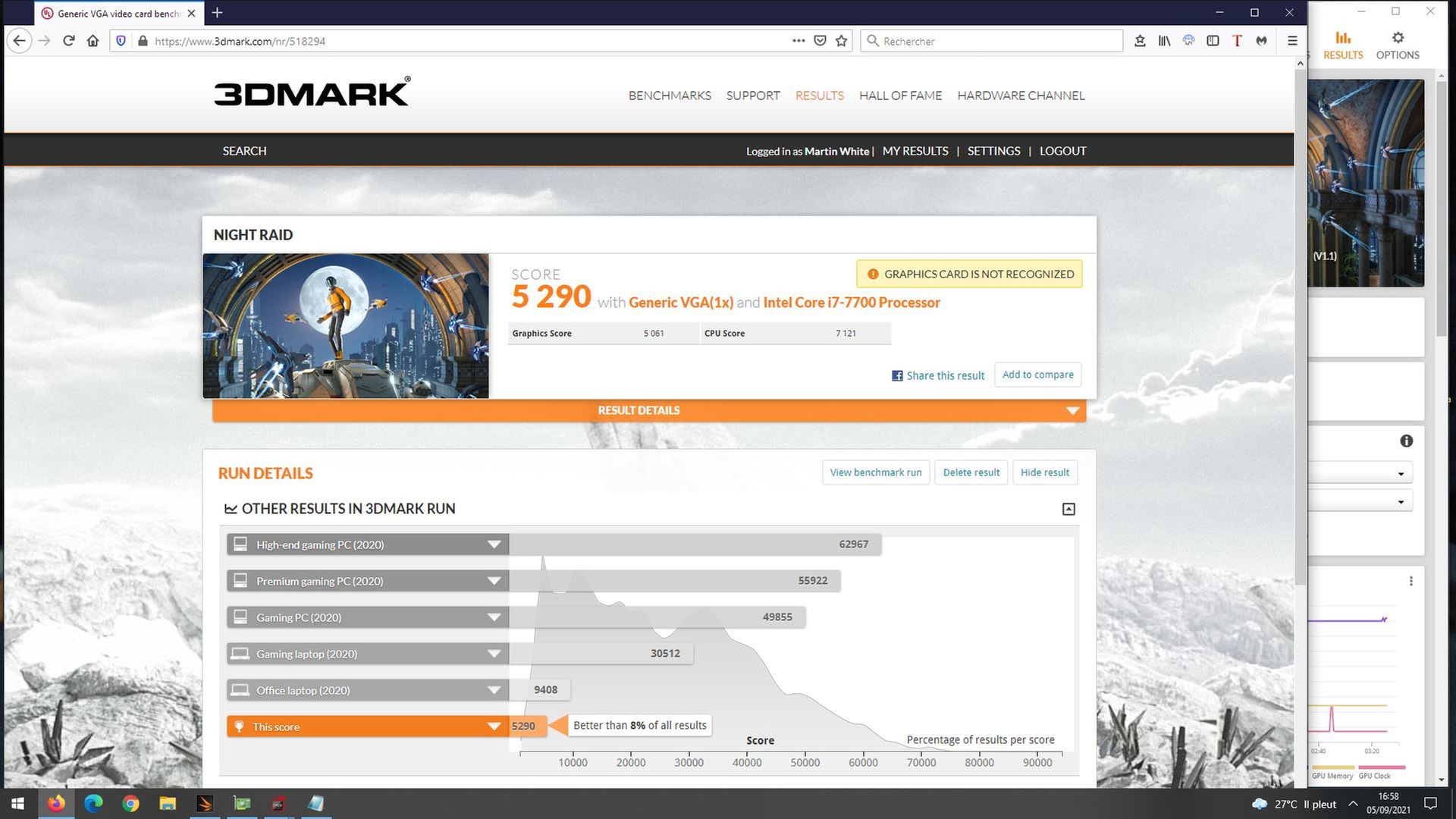Click SEARCH in dark nav bar
The width and height of the screenshot is (1456, 819).
coord(244,151)
